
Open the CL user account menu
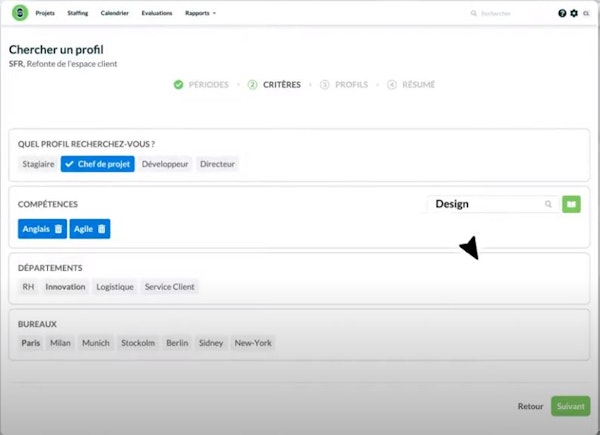click(x=586, y=14)
